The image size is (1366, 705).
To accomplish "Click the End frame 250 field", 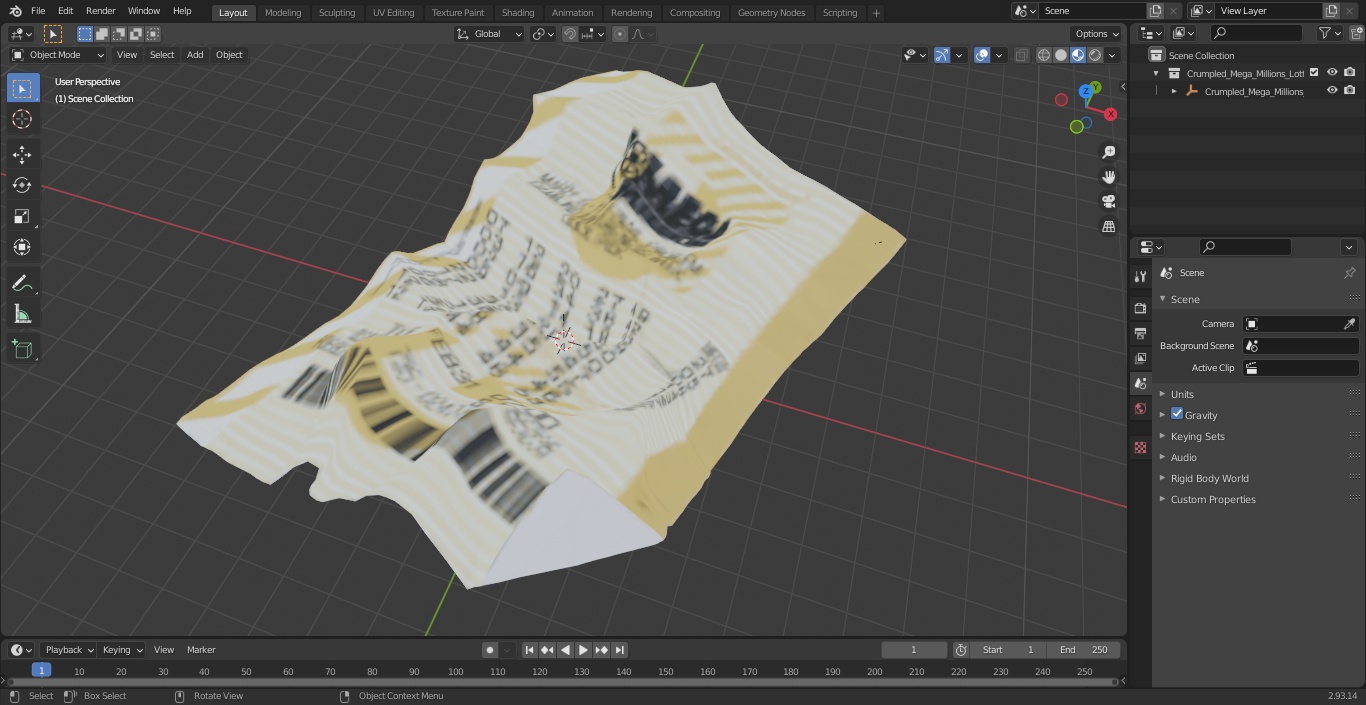I will pos(1084,650).
